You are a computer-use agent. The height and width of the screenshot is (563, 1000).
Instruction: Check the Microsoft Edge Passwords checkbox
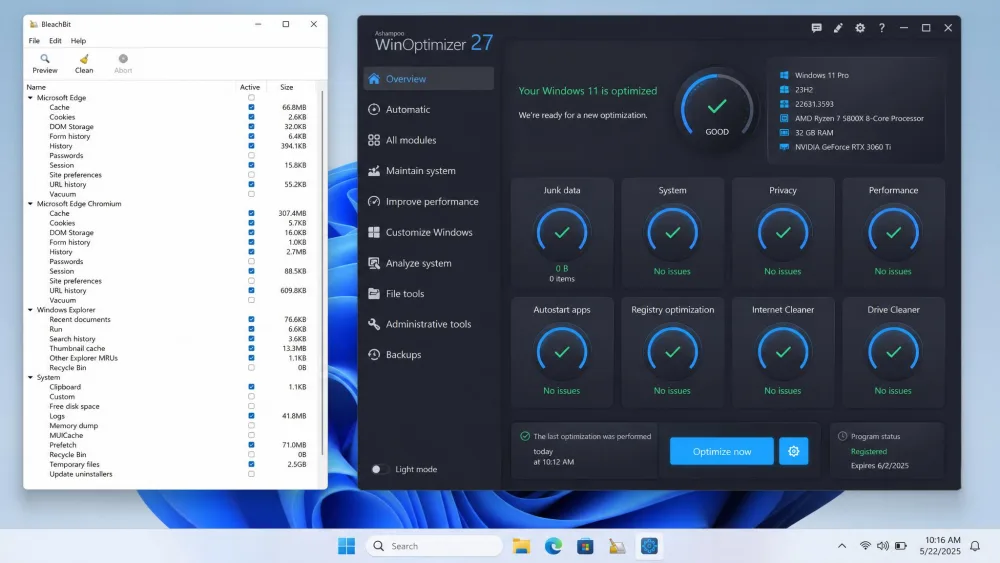pos(251,156)
